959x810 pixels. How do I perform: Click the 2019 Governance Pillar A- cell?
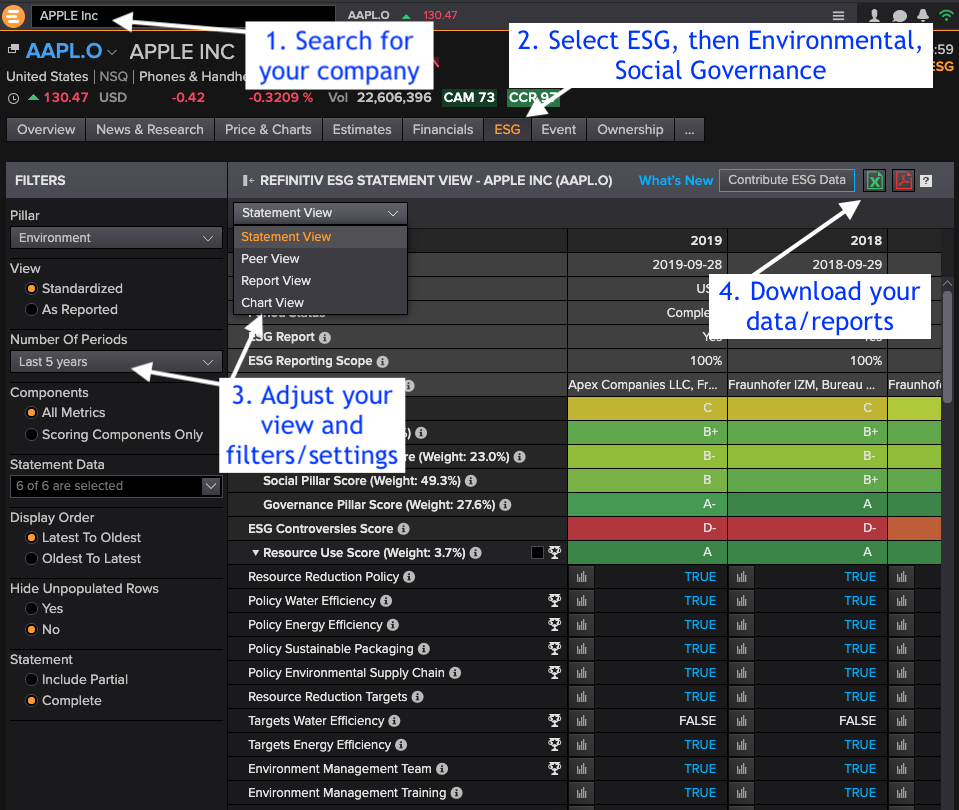click(x=647, y=505)
